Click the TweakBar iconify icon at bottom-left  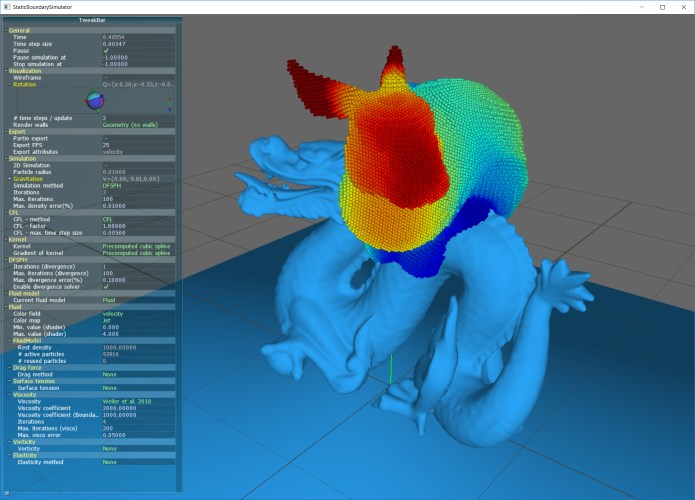click(x=7, y=492)
